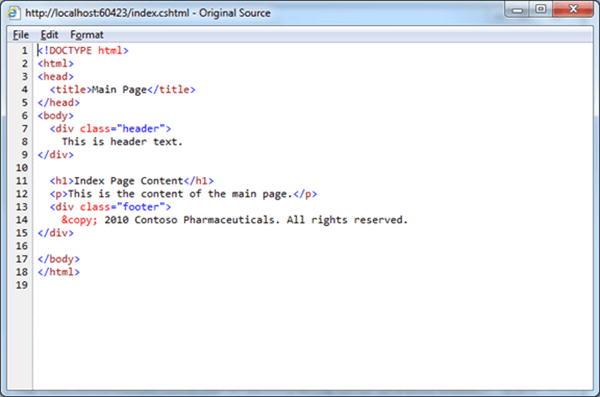Click the title tag containing Main Page
The width and height of the screenshot is (600, 397).
[x=122, y=90]
